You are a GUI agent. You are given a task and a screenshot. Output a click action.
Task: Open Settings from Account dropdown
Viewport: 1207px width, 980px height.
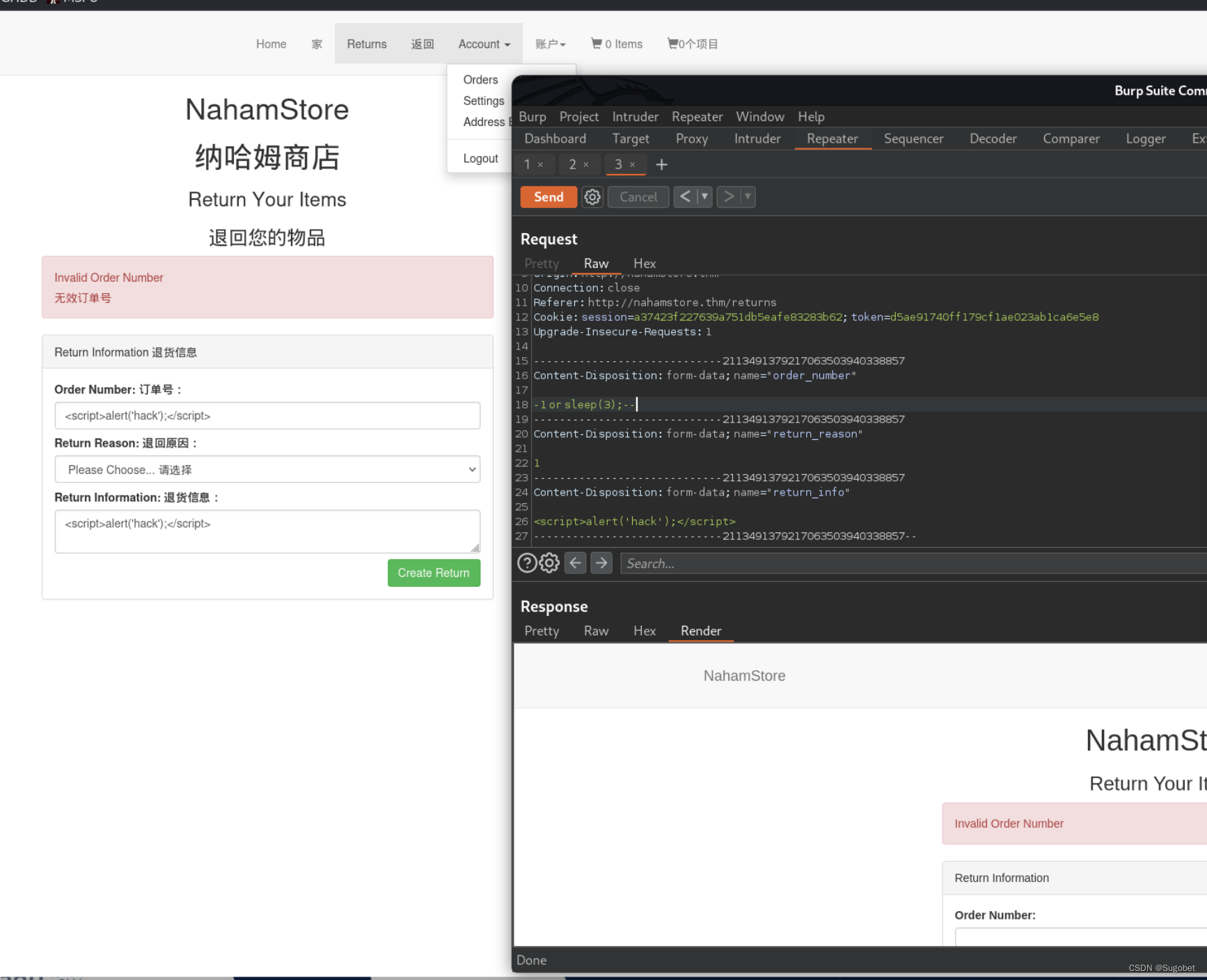[x=484, y=101]
